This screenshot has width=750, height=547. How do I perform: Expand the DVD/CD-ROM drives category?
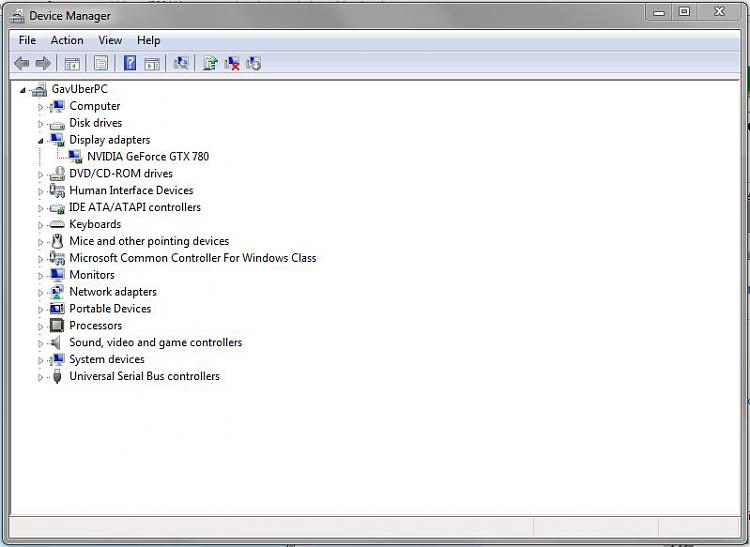coord(41,175)
